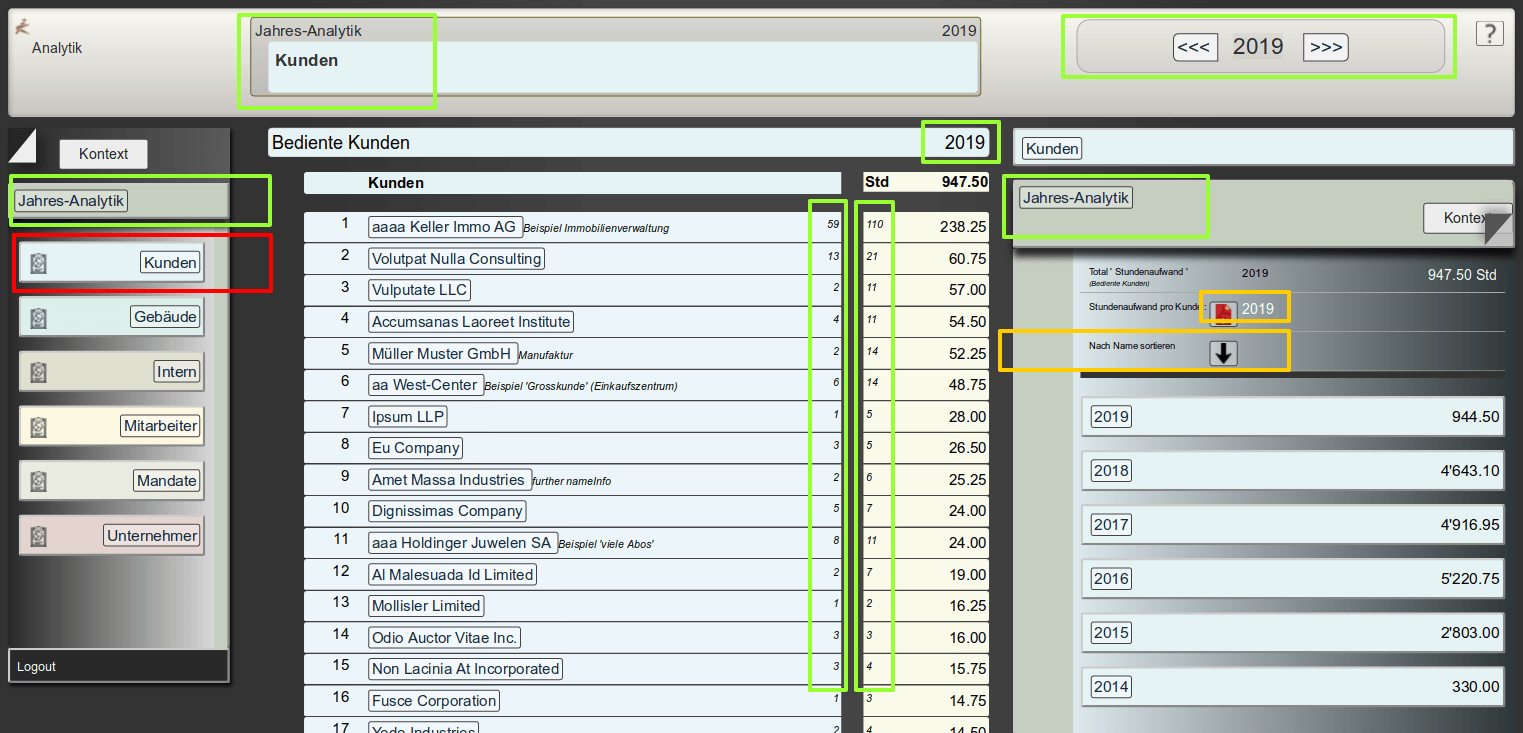1523x733 pixels.
Task: Click the document icon beside Gebäude
Action: 38,318
